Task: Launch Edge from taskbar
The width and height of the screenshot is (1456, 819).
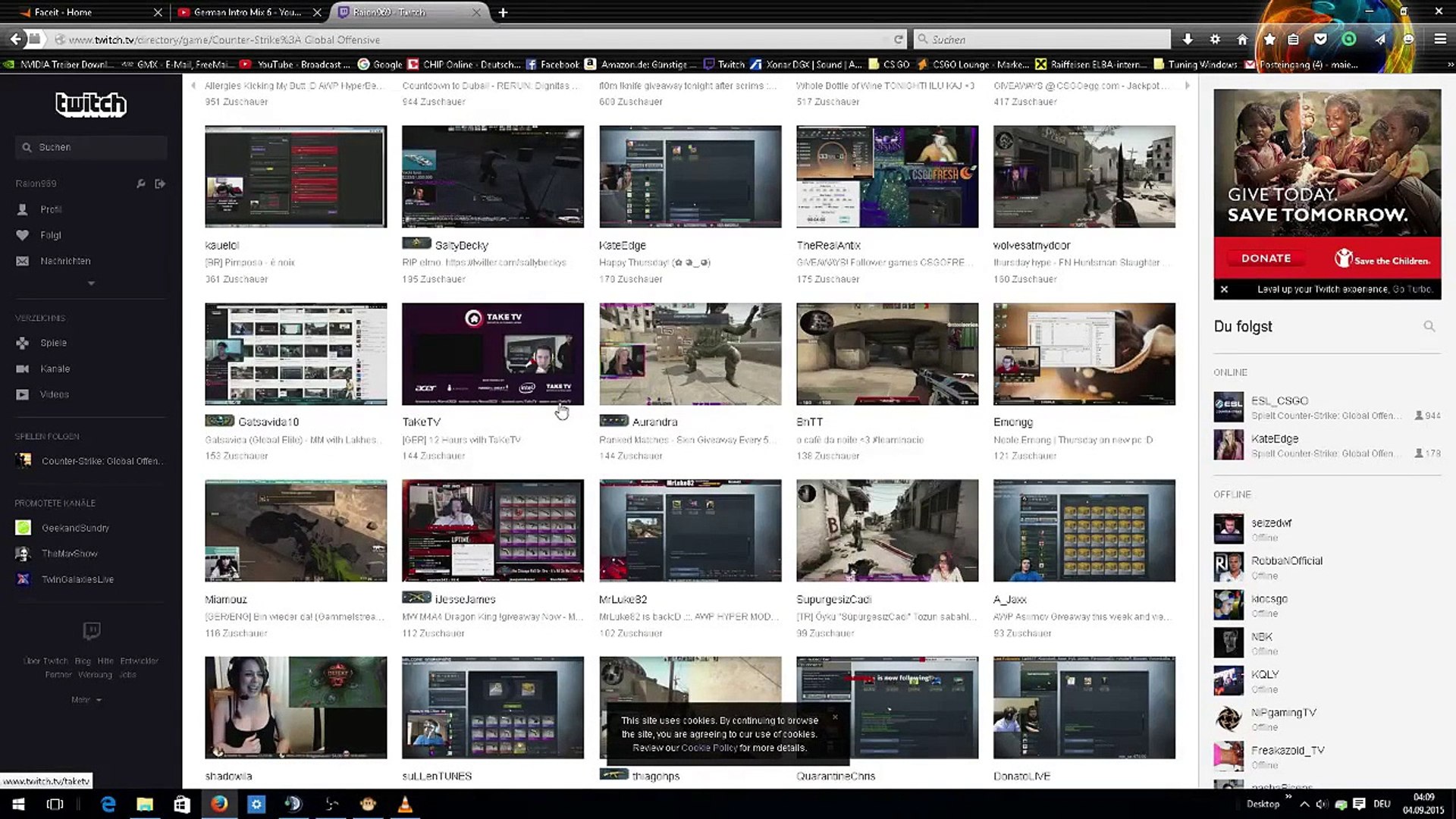Action: point(108,804)
